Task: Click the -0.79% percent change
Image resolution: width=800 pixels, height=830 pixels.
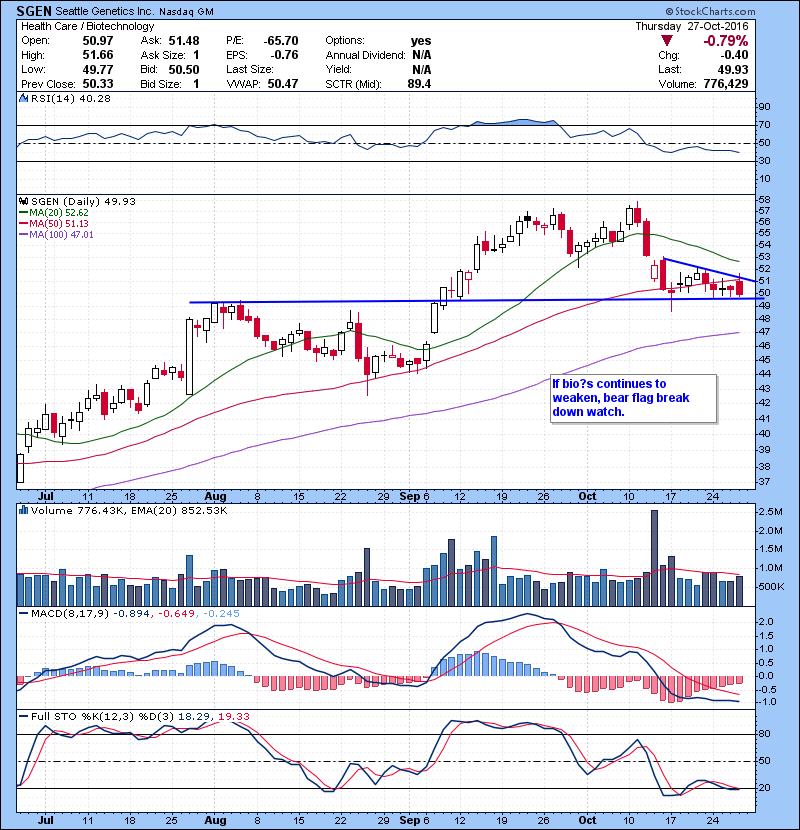Action: (x=725, y=41)
